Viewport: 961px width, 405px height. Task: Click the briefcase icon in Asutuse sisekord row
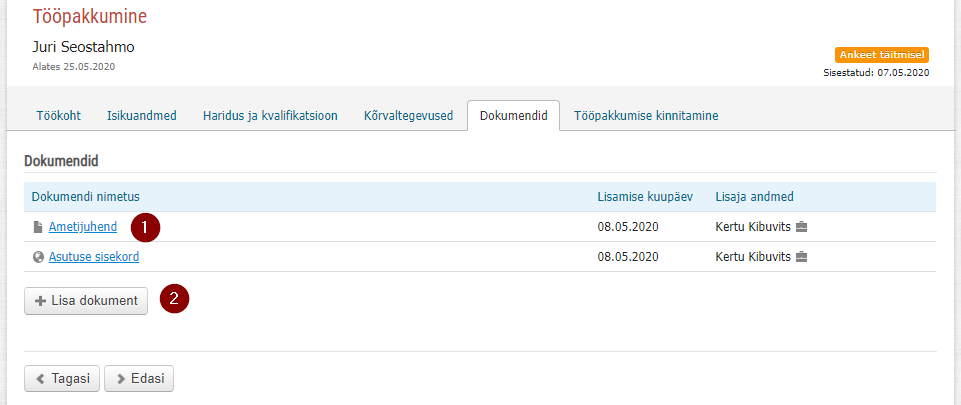801,257
